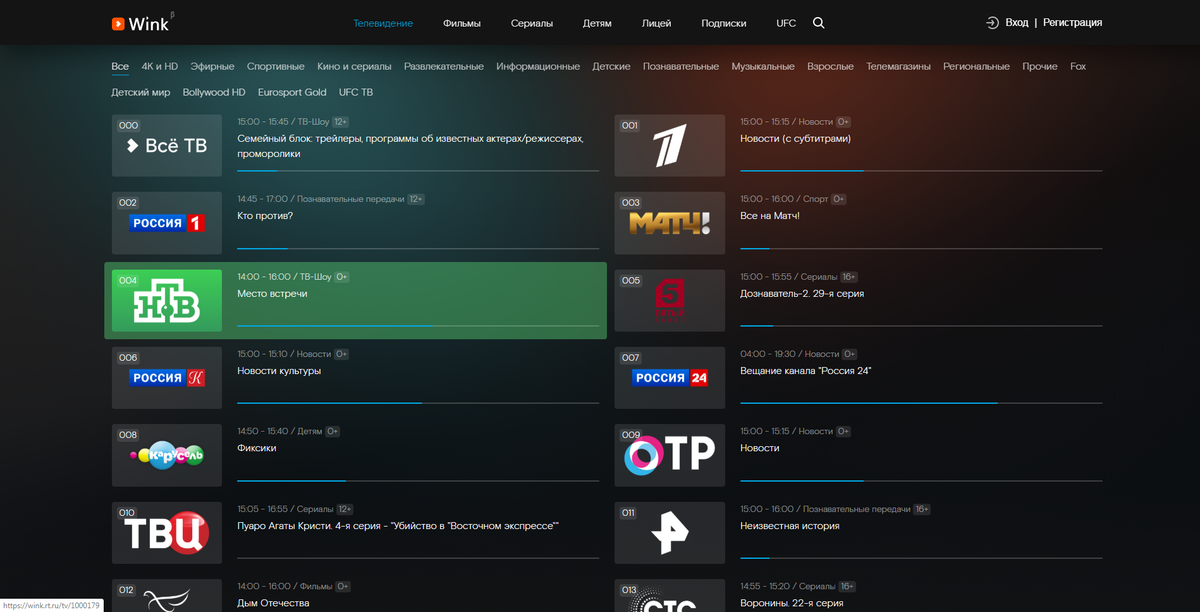This screenshot has height=612, width=1200.
Task: Go to Телевидение section
Action: pyautogui.click(x=383, y=23)
